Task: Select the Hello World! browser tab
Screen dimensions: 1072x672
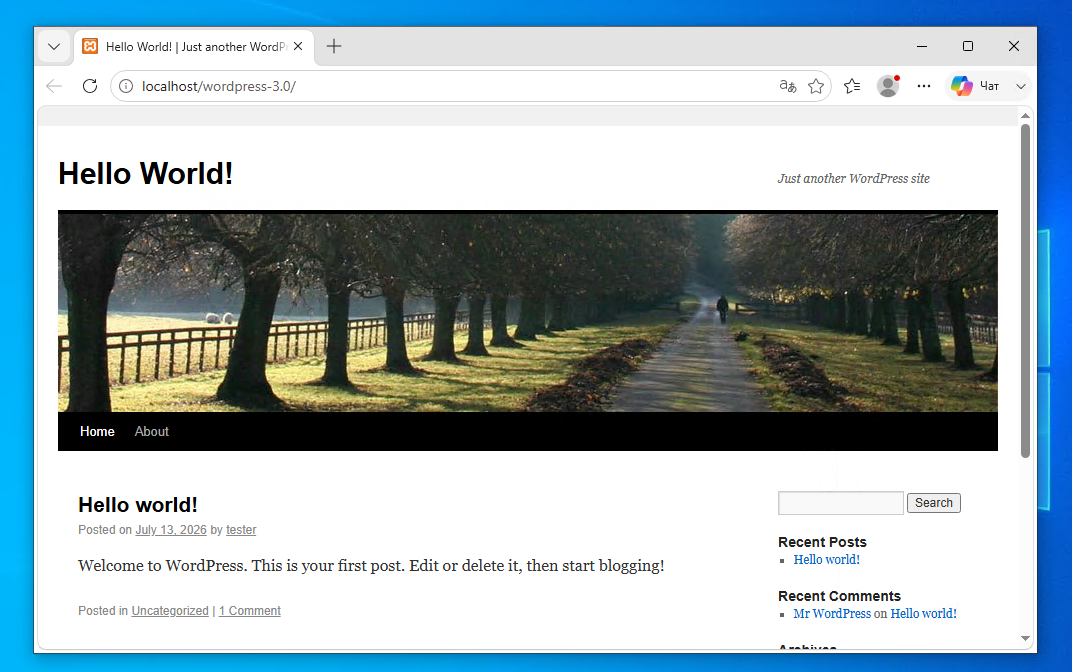Action: coord(194,46)
